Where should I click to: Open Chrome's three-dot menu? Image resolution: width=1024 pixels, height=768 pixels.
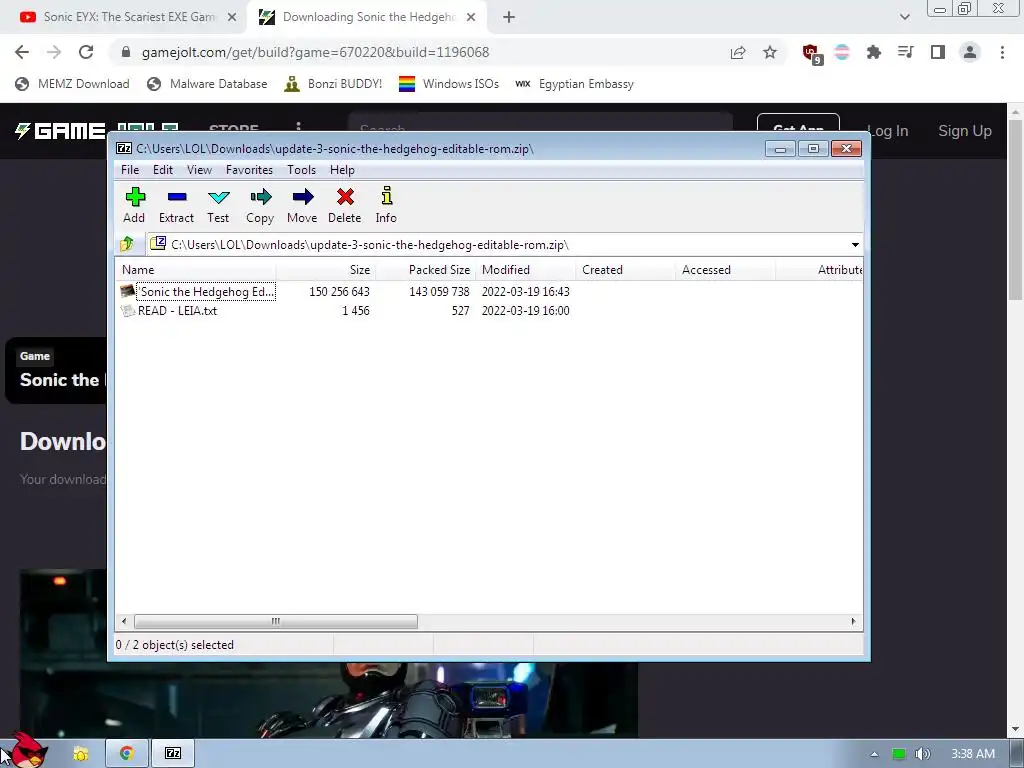tap(1002, 52)
